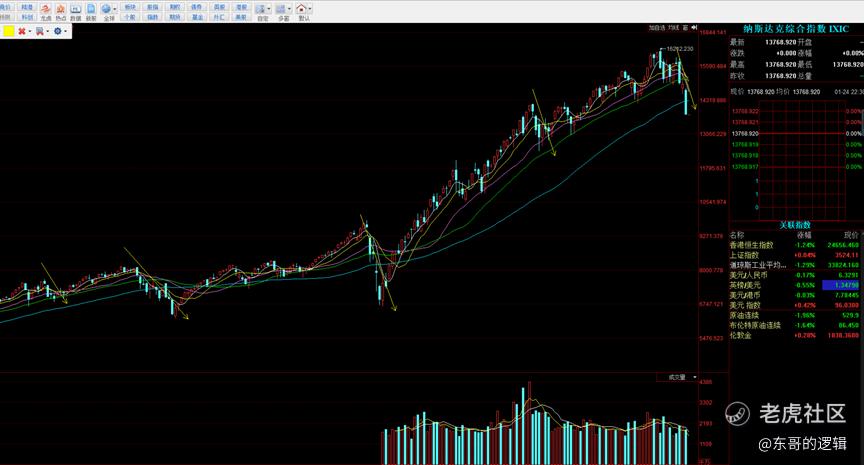Click the 关联指数 panel header
The image size is (864, 465).
point(795,225)
